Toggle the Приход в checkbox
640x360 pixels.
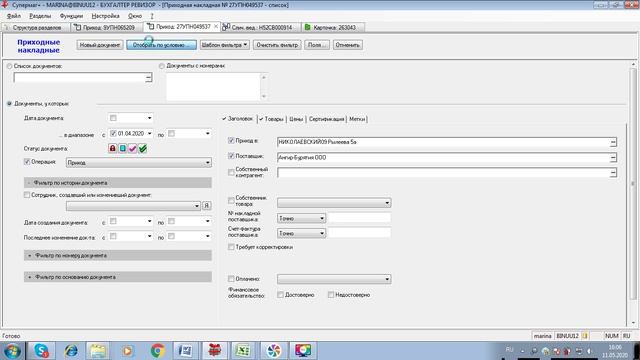tap(231, 140)
